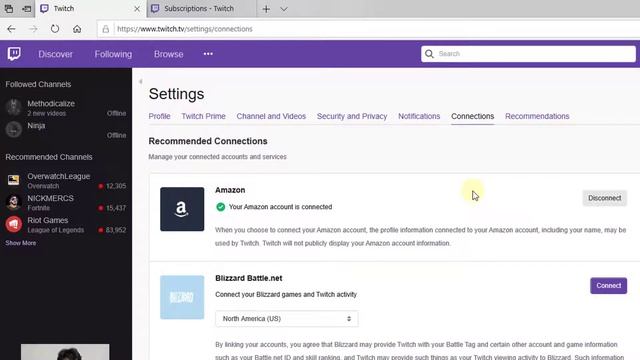This screenshot has width=640, height=360.
Task: Open the Security and Privacy tab
Action: click(x=352, y=116)
